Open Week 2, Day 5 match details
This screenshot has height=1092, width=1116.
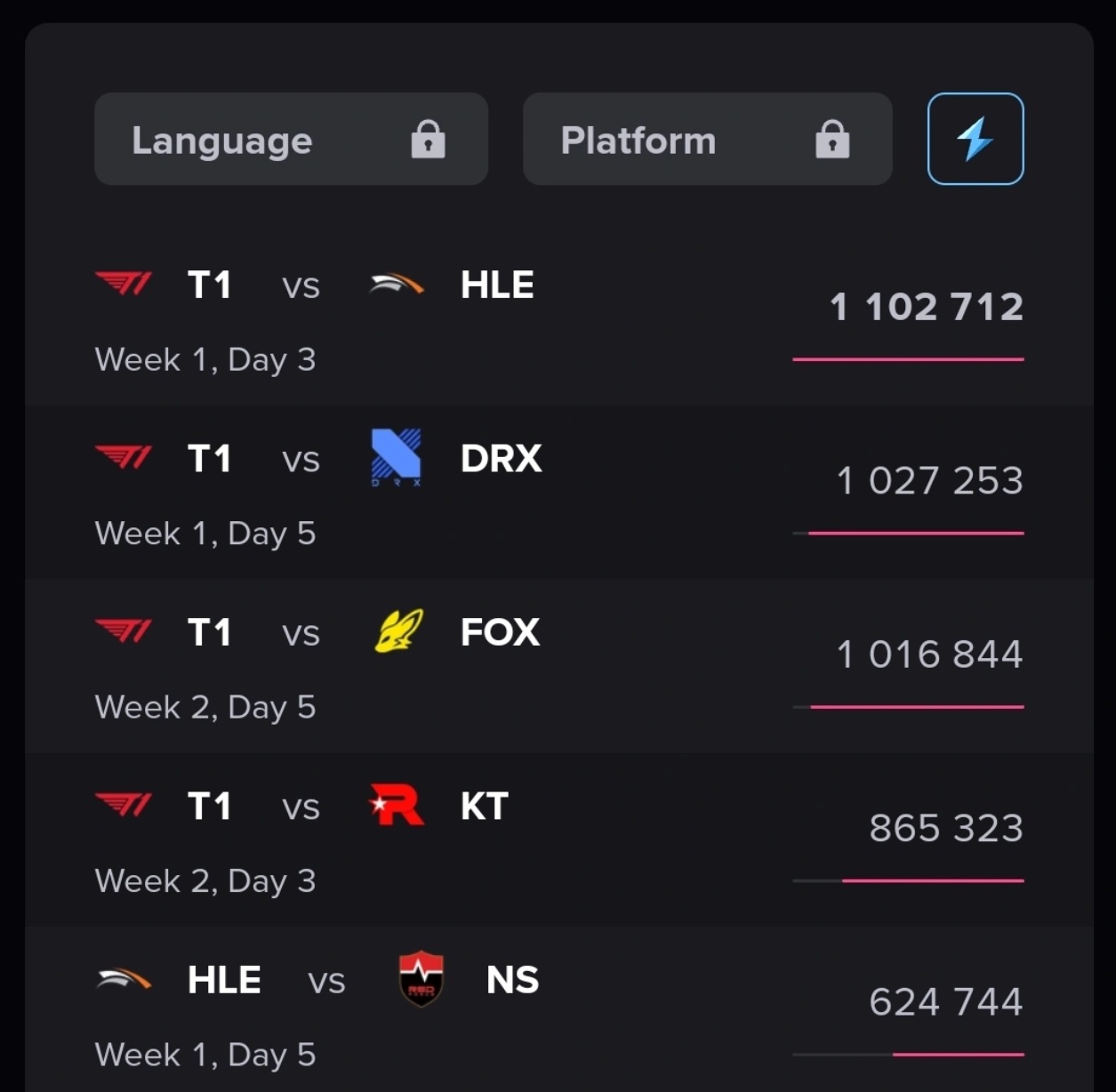205,707
